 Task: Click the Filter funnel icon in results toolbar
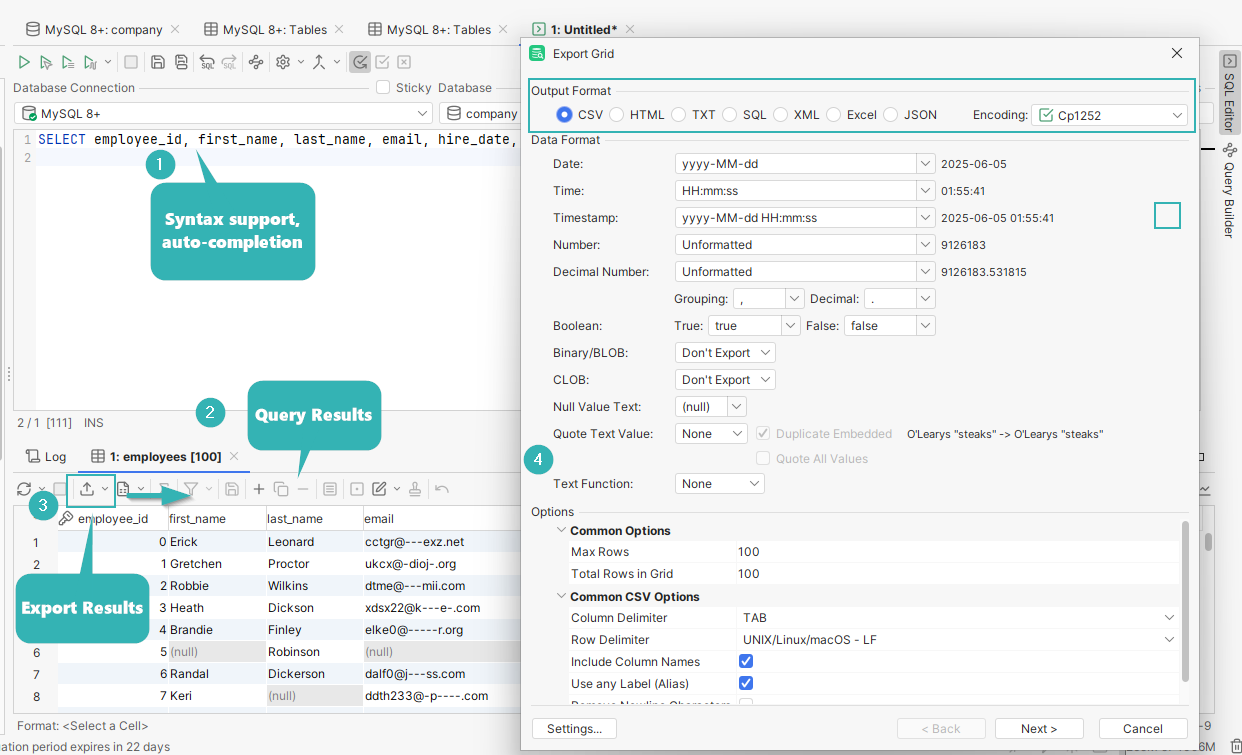point(190,489)
